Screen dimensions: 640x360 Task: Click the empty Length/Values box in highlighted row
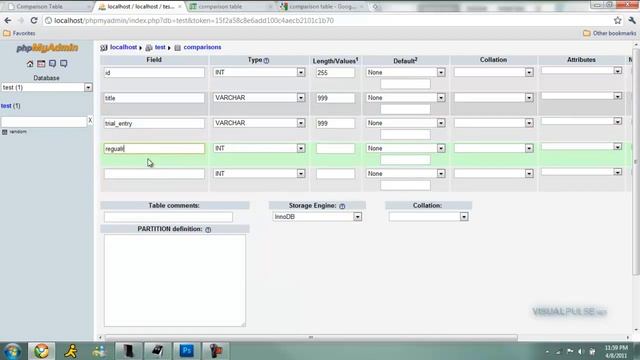[335, 149]
